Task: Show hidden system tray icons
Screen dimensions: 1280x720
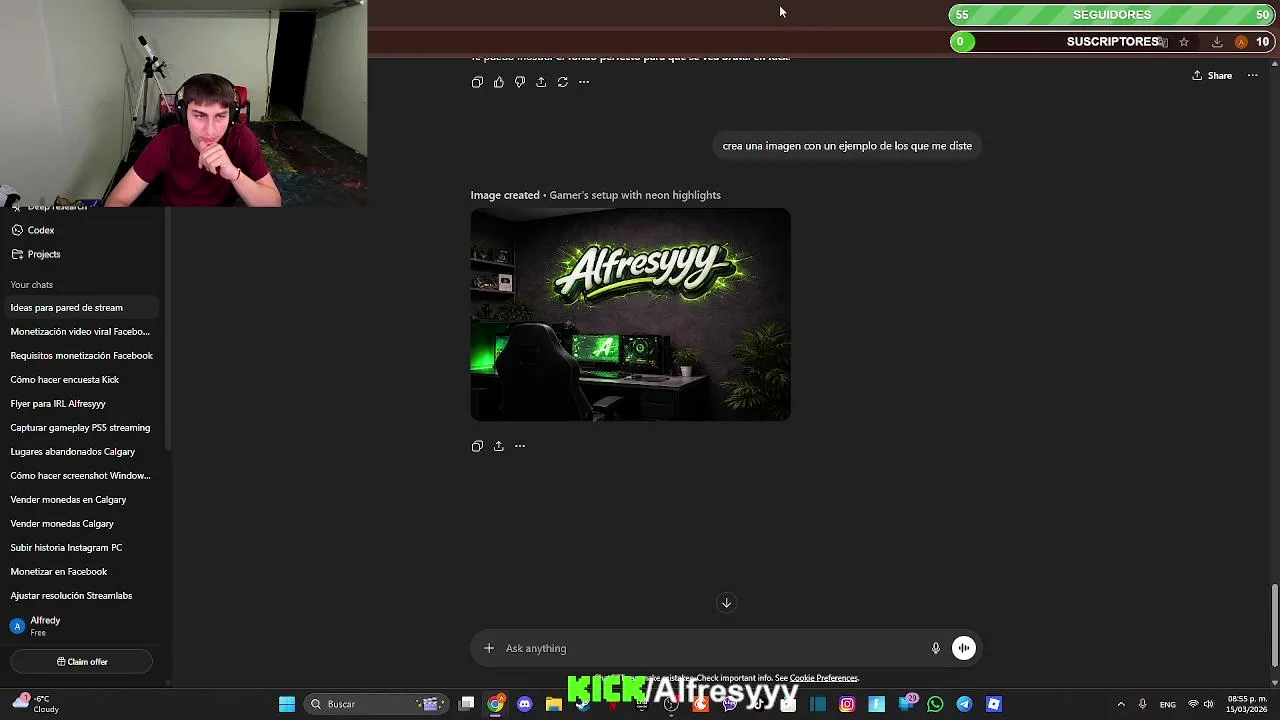Action: click(1121, 704)
